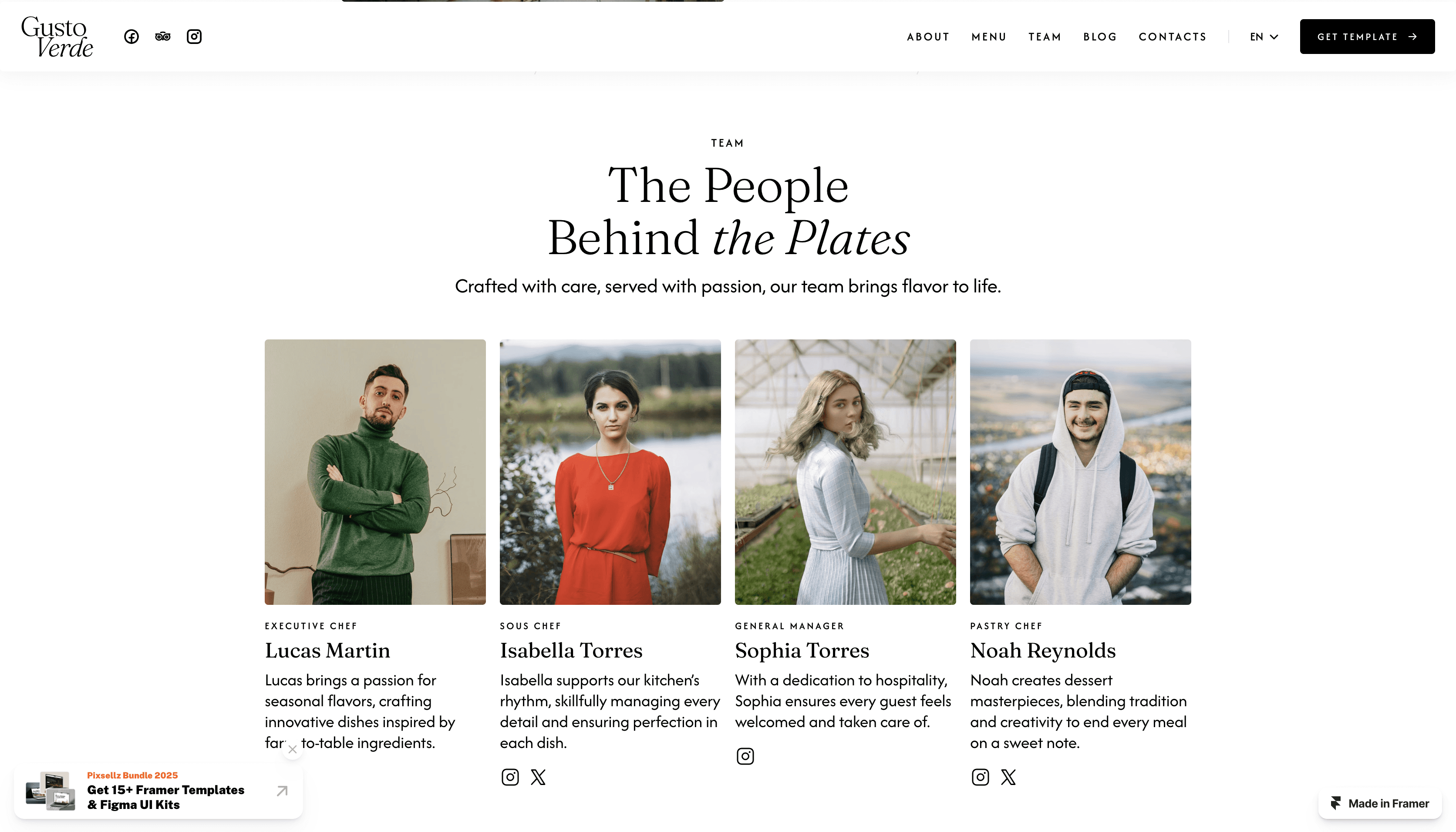Open the Instagram icon in header
Screen dimensions: 1456x832
tap(194, 37)
